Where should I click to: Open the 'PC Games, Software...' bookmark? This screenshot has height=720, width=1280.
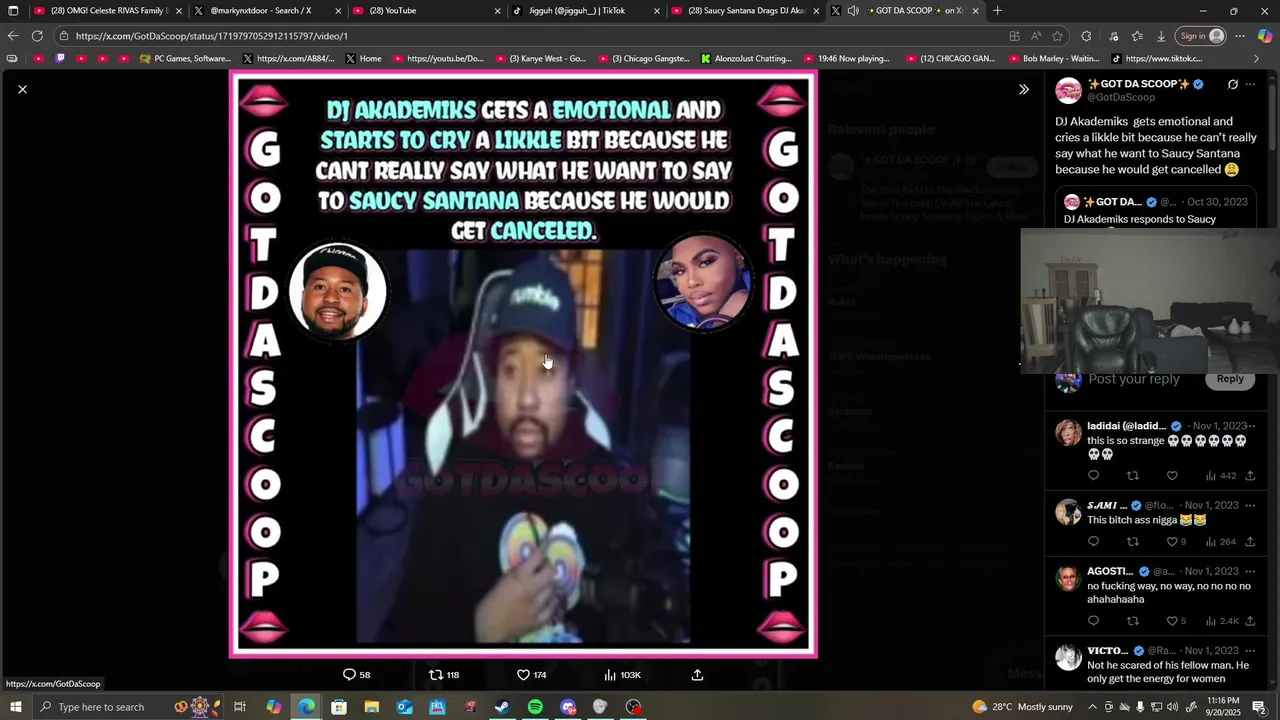point(186,59)
